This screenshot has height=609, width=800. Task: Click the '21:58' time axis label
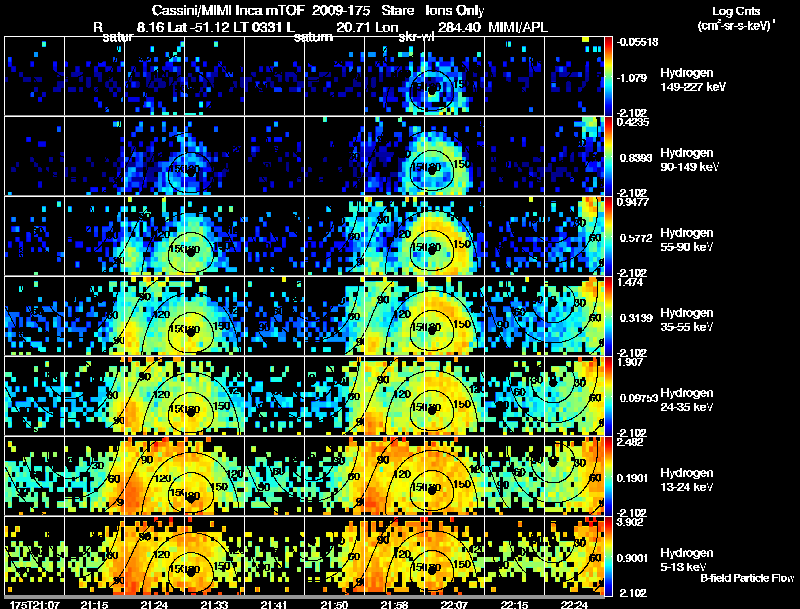point(394,604)
